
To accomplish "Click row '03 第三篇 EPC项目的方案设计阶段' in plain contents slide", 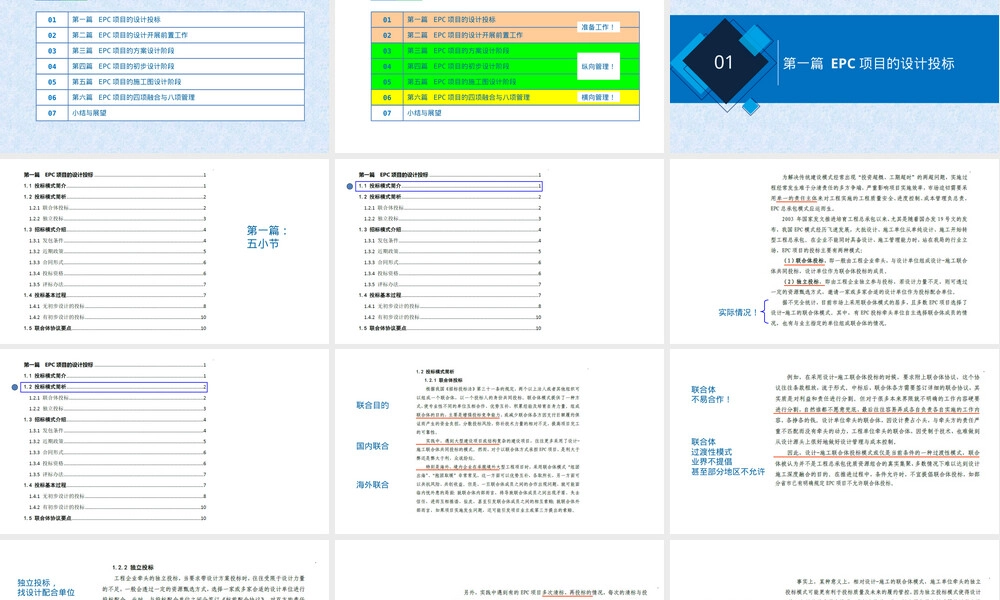I will (170, 50).
